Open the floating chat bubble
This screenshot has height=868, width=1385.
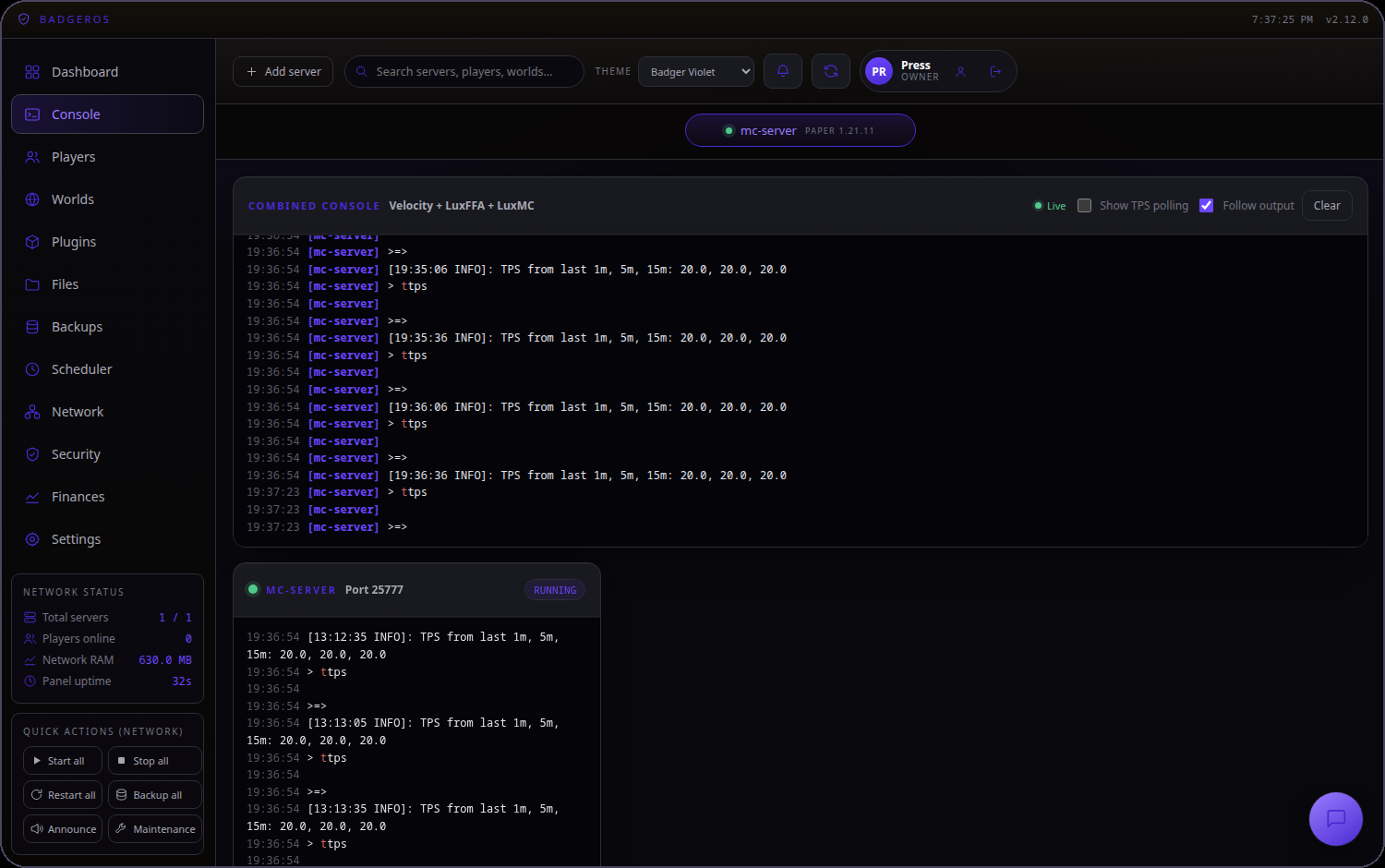[x=1335, y=818]
